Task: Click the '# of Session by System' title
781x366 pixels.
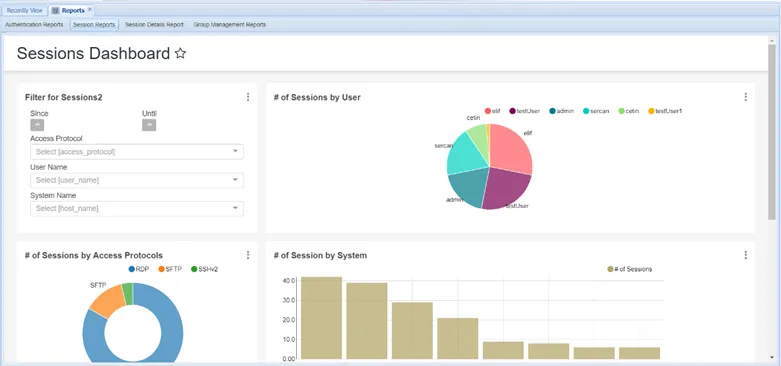Action: pyautogui.click(x=320, y=255)
